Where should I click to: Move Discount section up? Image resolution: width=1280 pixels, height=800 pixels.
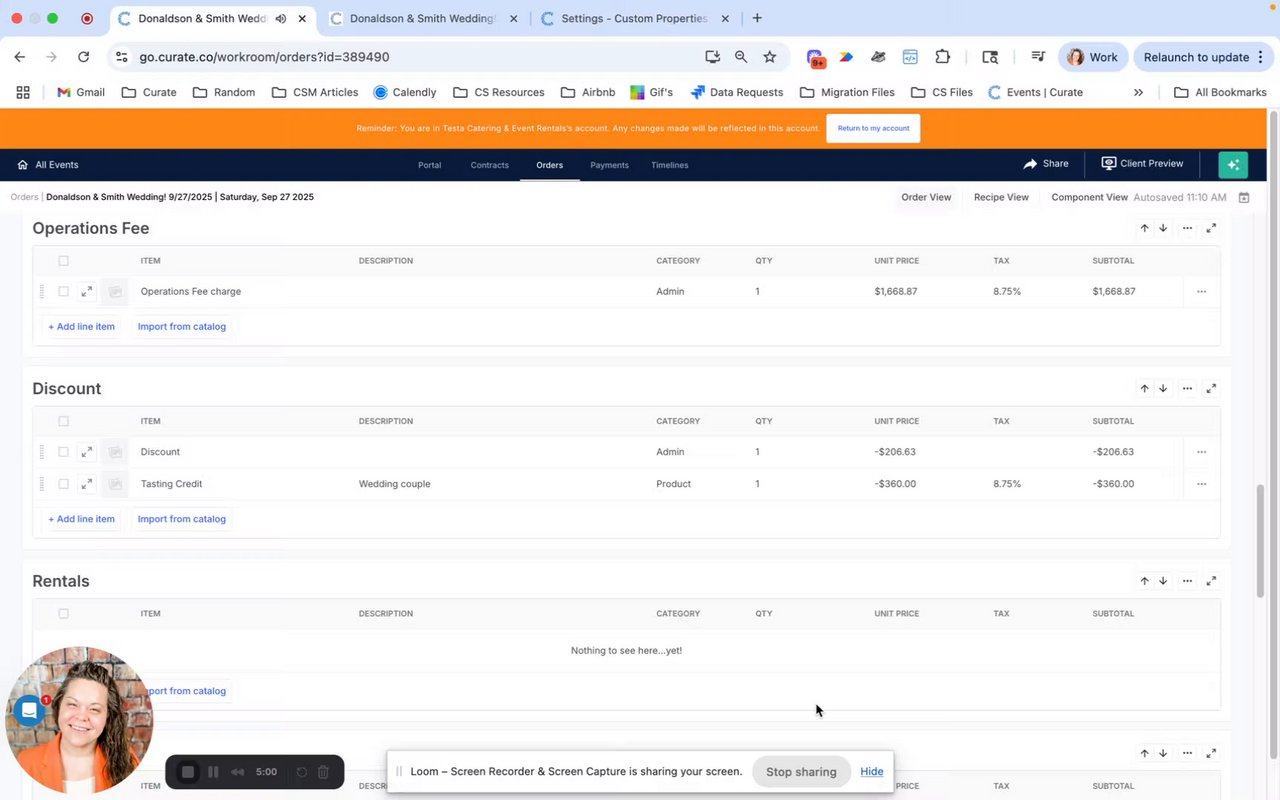[1144, 388]
